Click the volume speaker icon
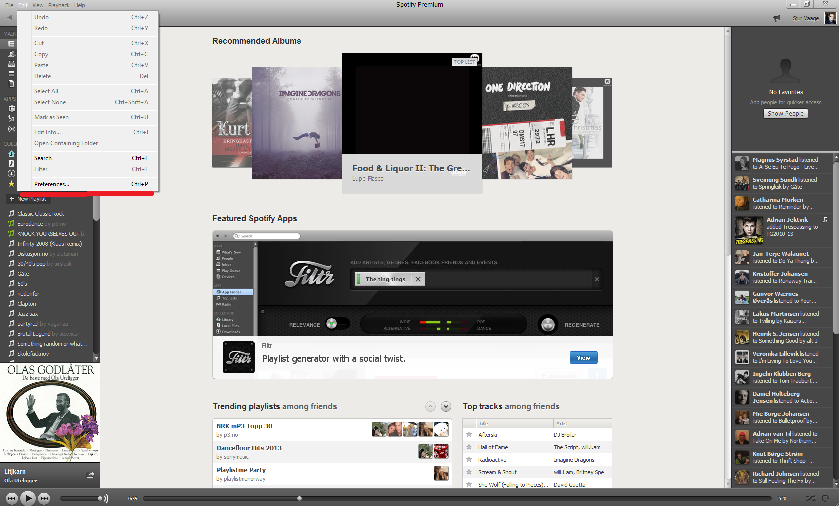 103,499
